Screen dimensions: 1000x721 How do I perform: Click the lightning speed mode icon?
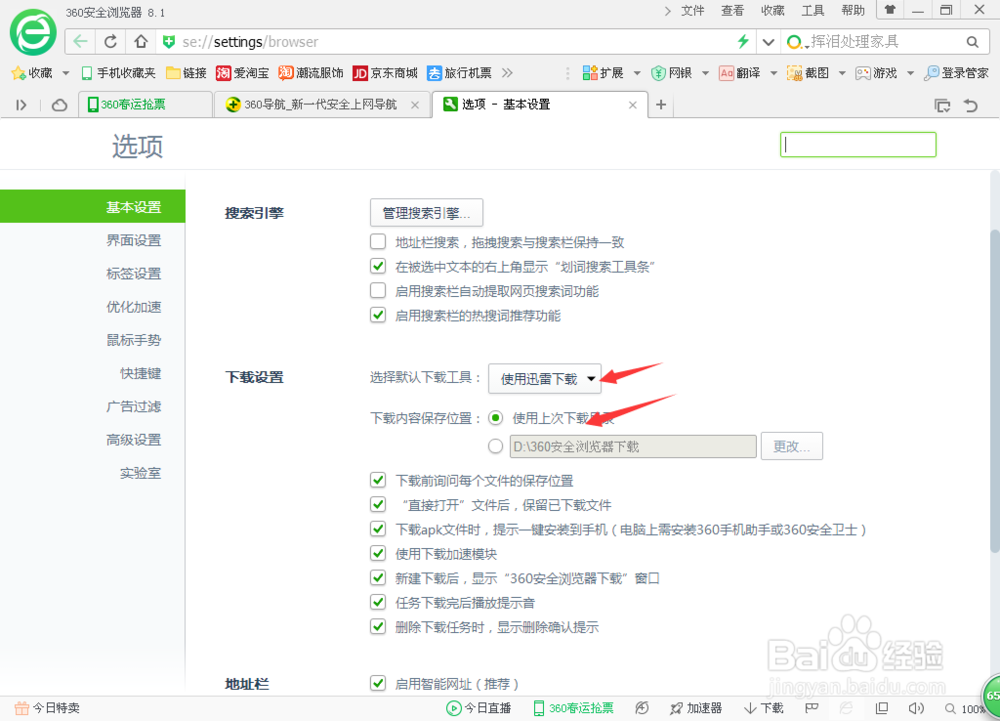(743, 41)
